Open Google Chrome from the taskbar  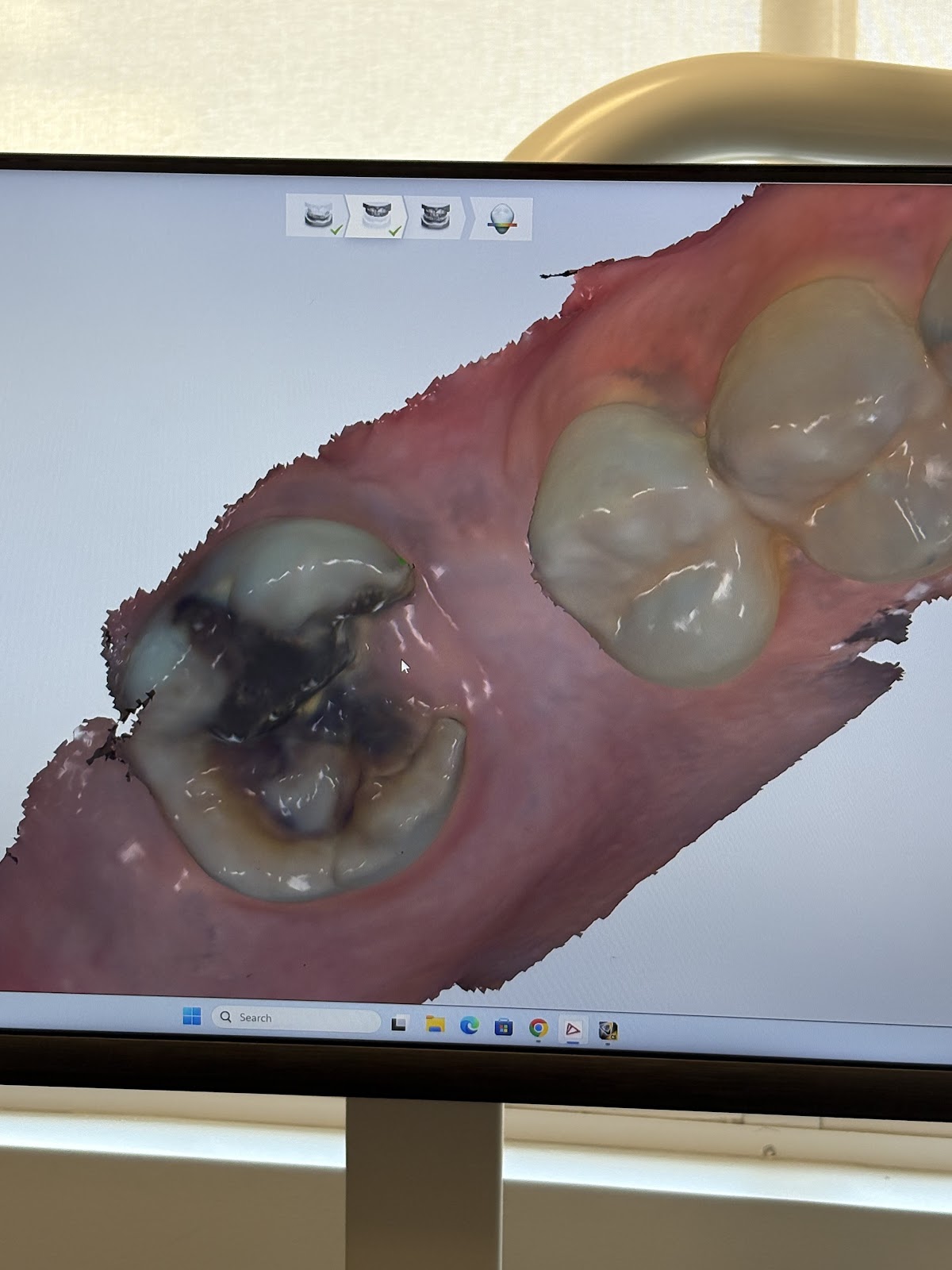point(538,1029)
